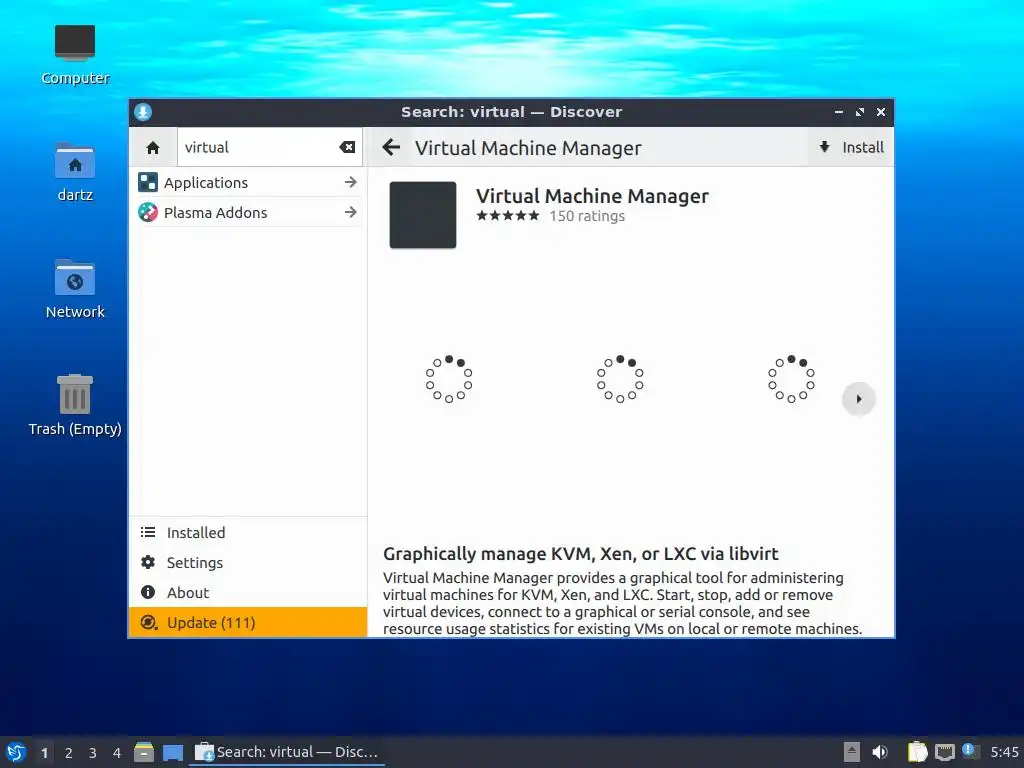This screenshot has height=768, width=1024.
Task: Open the application start menu
Action: [16, 752]
